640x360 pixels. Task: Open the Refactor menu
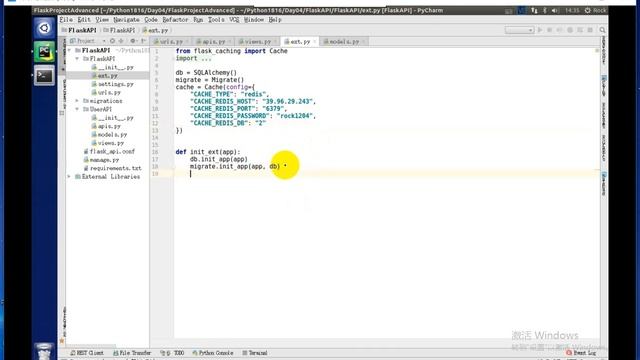pyautogui.click(x=175, y=20)
